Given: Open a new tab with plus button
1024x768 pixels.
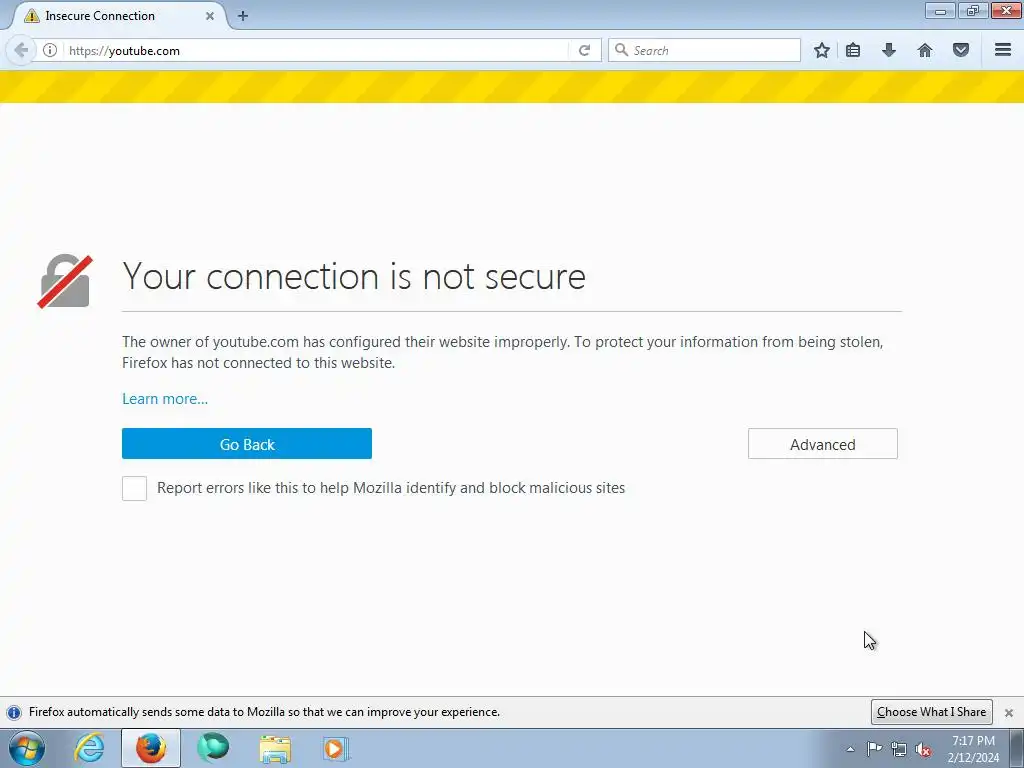Looking at the screenshot, I should click(243, 16).
